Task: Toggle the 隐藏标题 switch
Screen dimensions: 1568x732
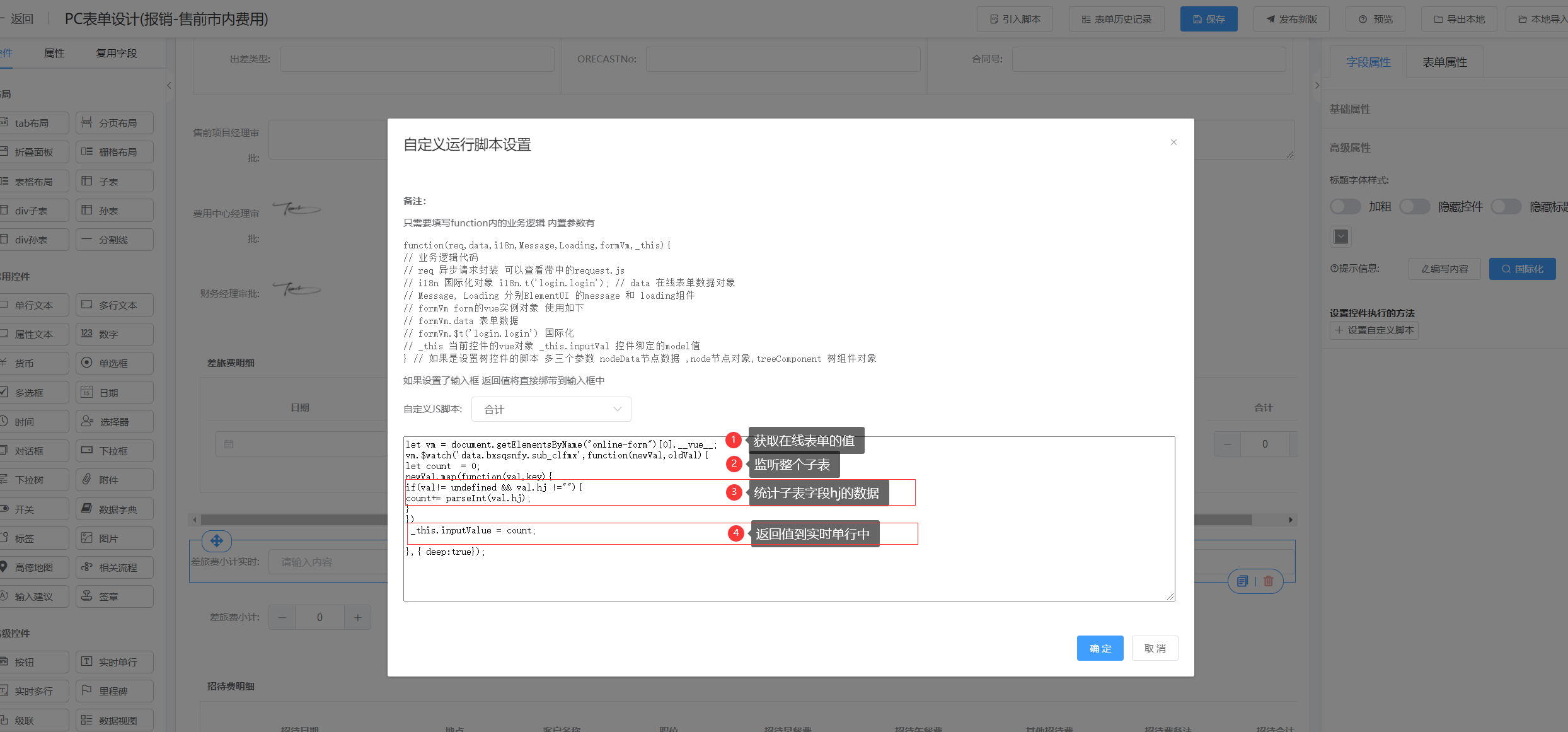Action: pos(1506,207)
